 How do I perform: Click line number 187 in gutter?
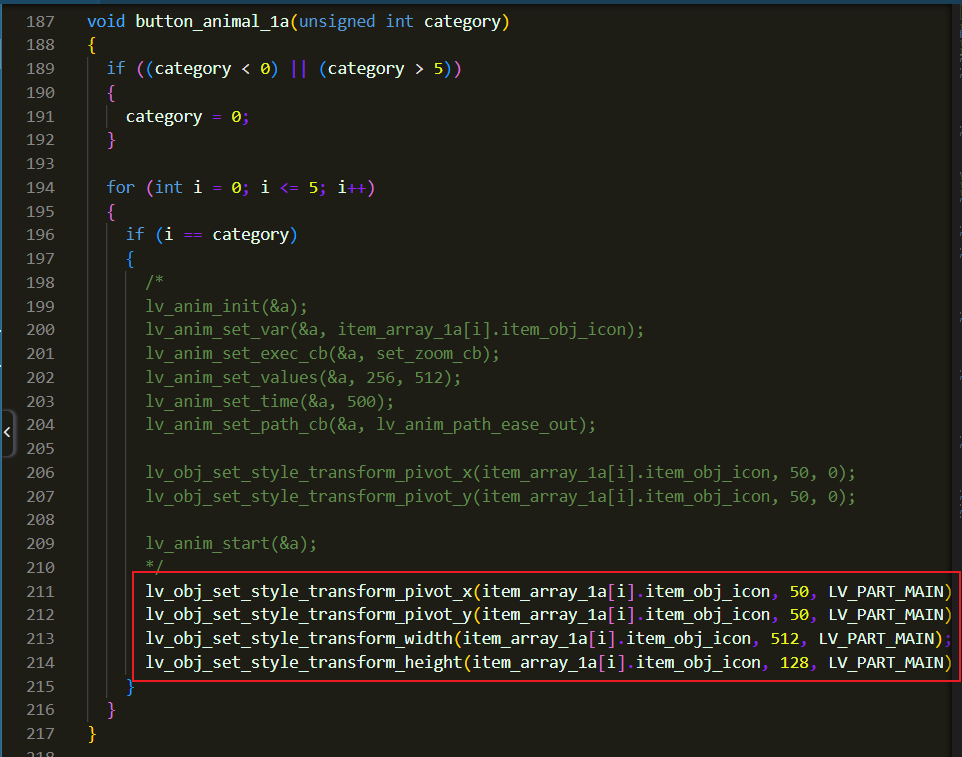40,21
